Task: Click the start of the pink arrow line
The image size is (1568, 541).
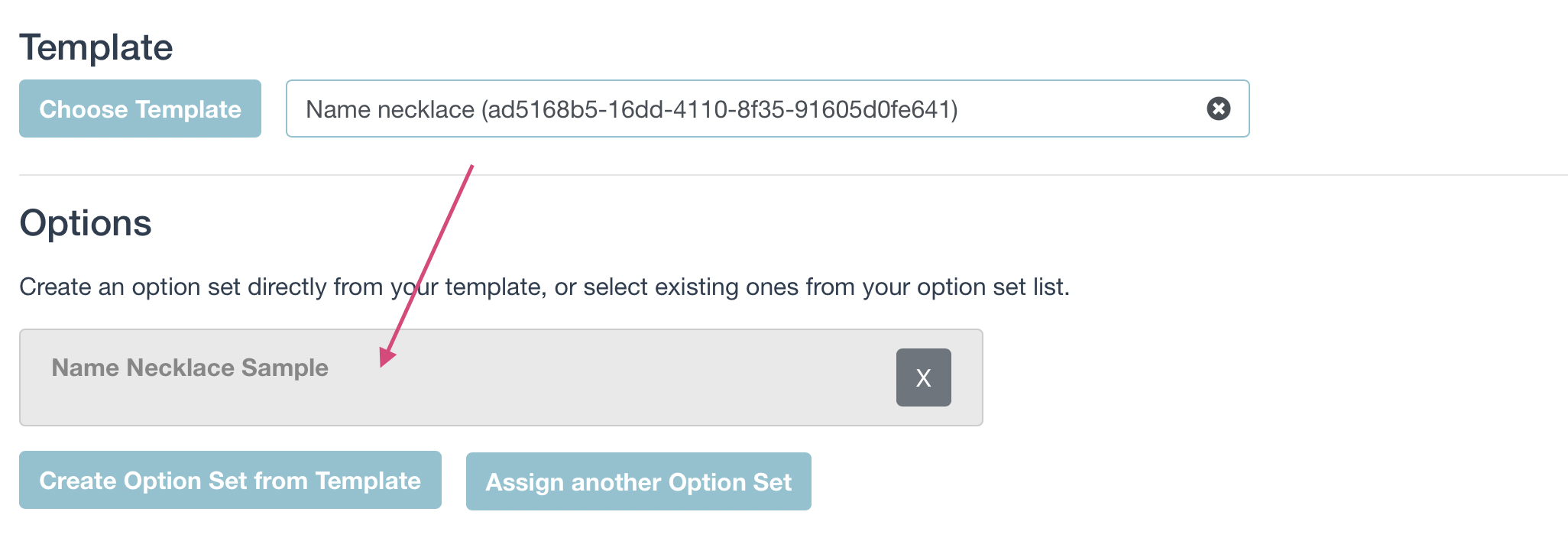Action: pos(471,167)
